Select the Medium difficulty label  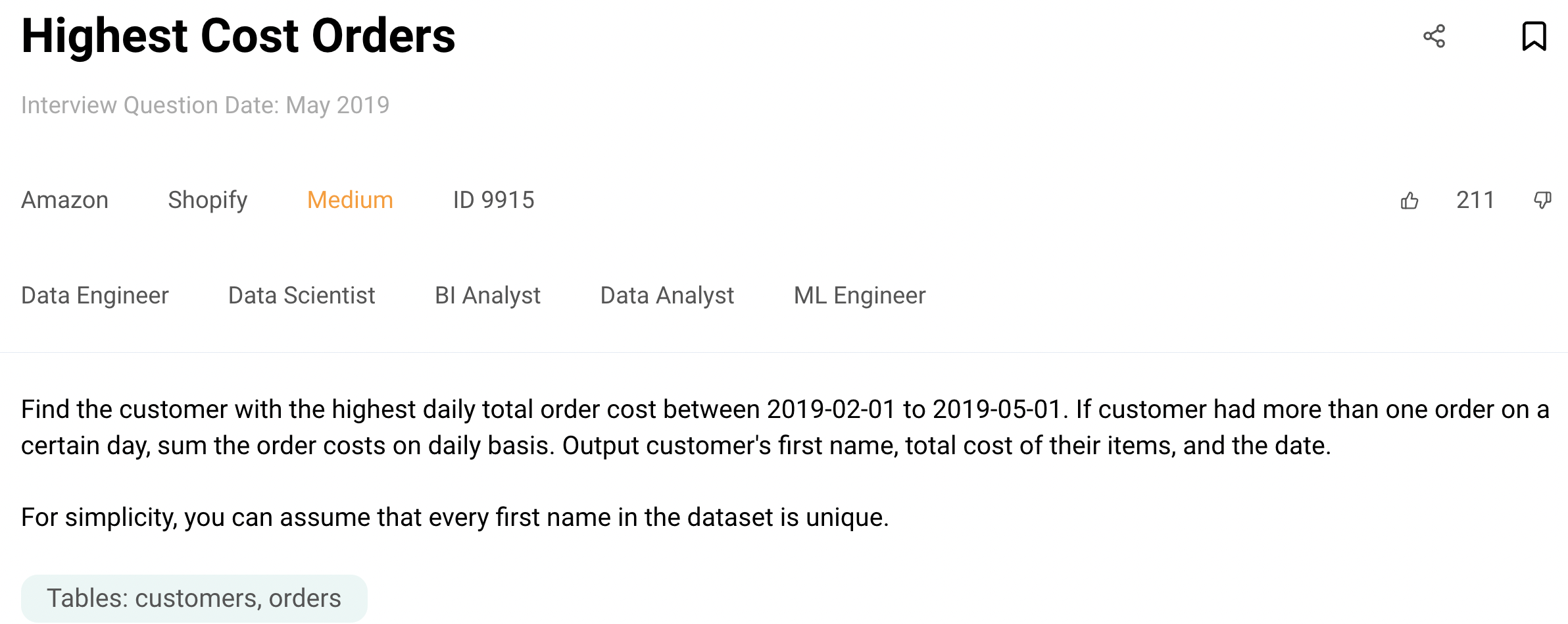(x=350, y=200)
